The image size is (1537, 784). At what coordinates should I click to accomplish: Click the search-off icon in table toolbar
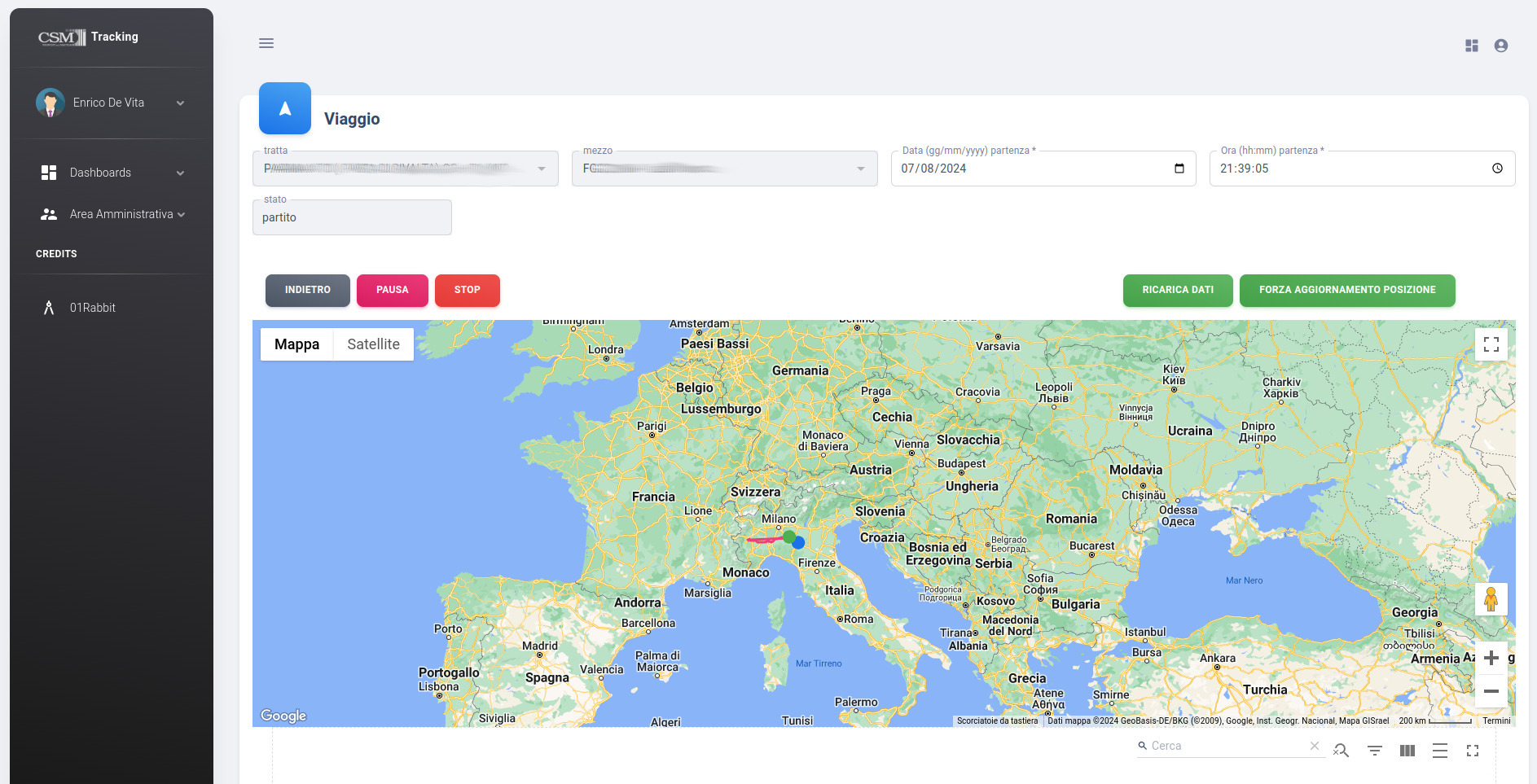coord(1342,751)
